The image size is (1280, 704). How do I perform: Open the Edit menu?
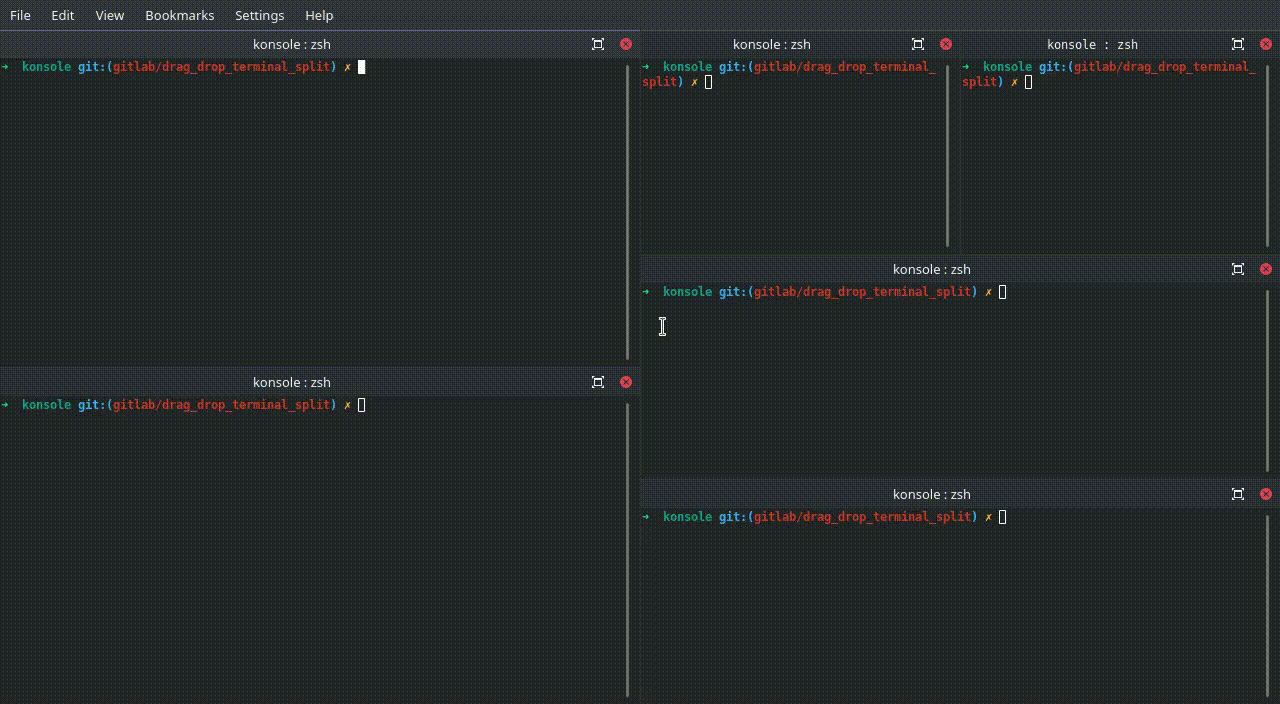click(x=63, y=15)
